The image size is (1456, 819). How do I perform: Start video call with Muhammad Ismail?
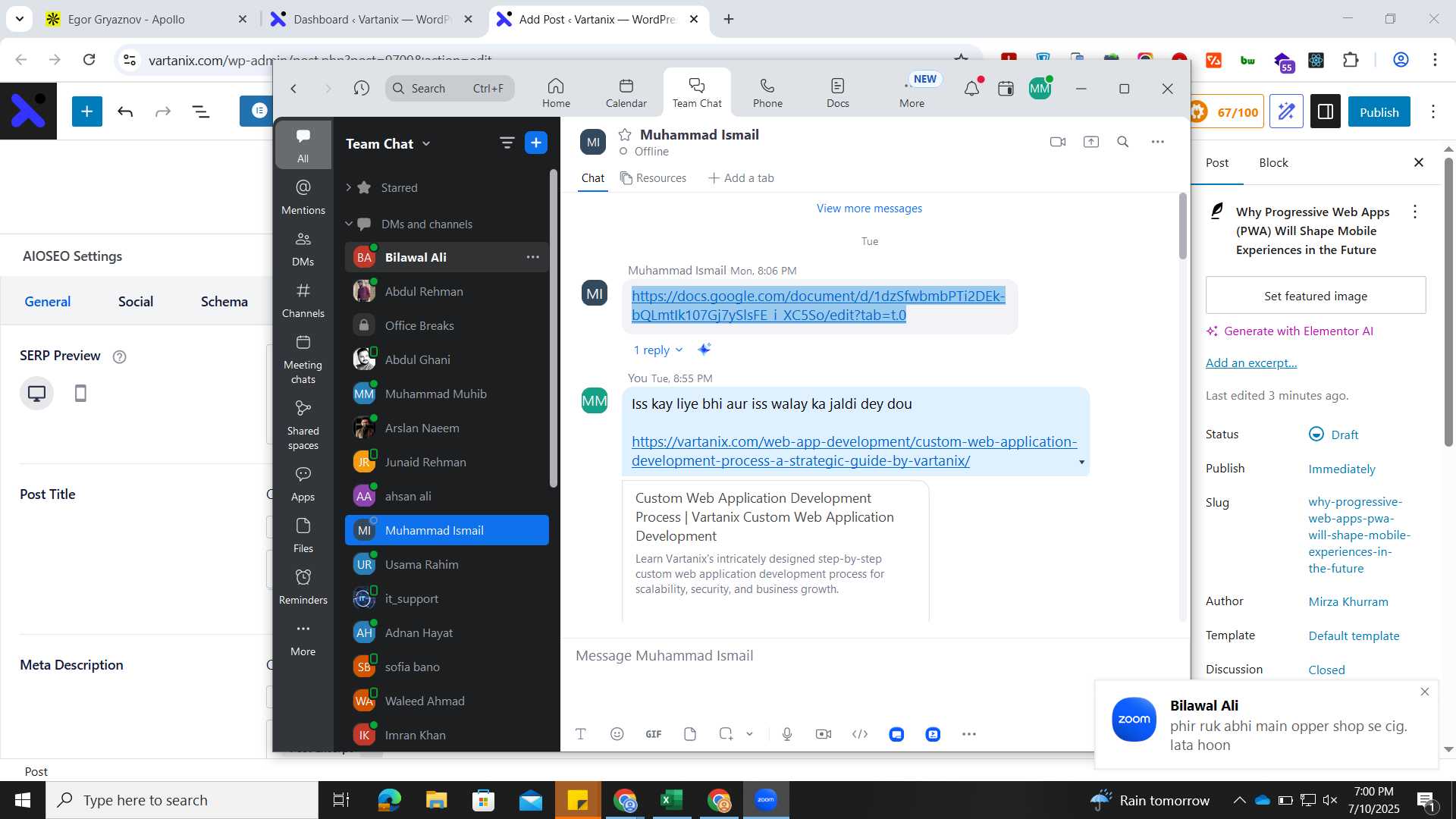click(1058, 142)
